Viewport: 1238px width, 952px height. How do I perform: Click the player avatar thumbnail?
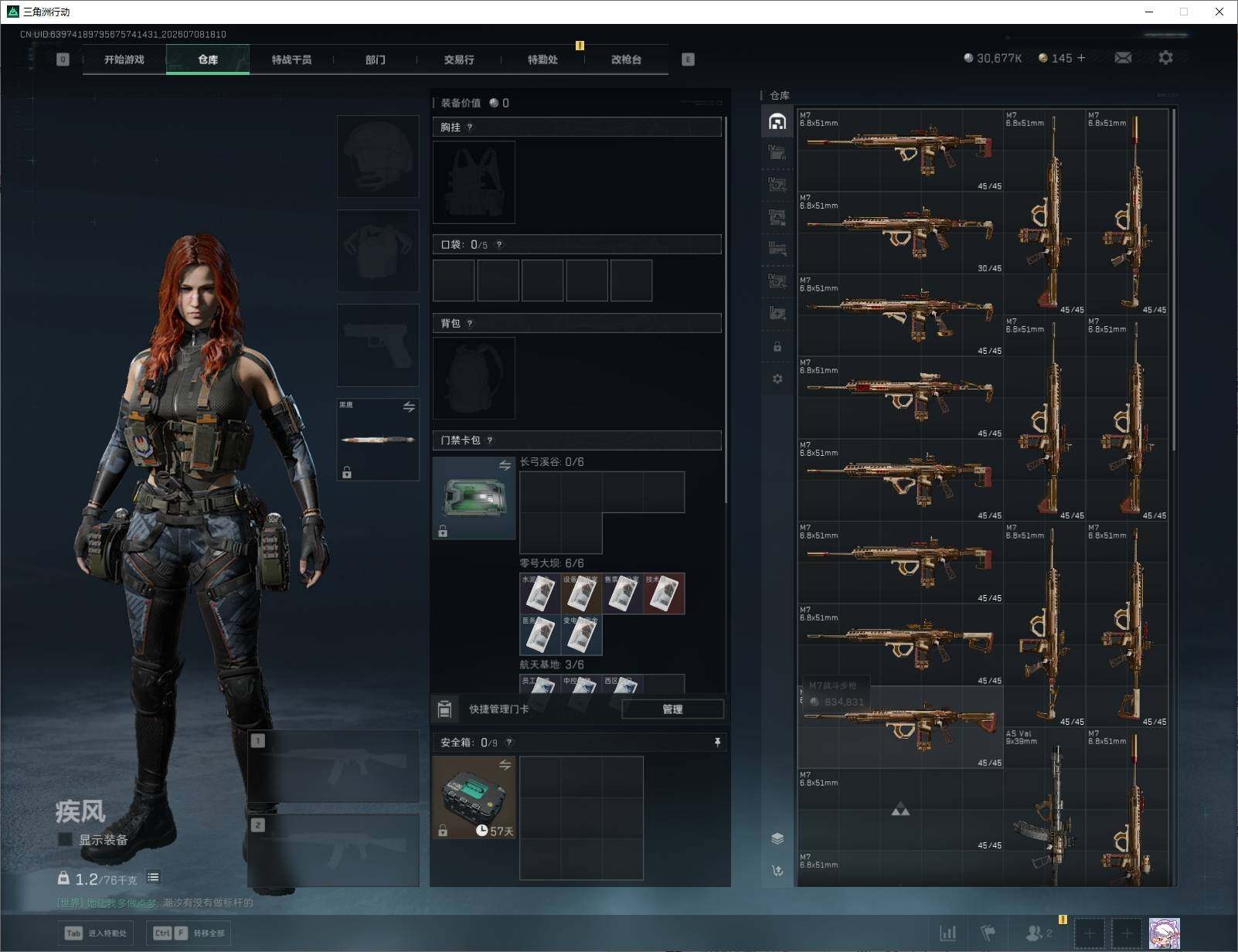point(1165,934)
